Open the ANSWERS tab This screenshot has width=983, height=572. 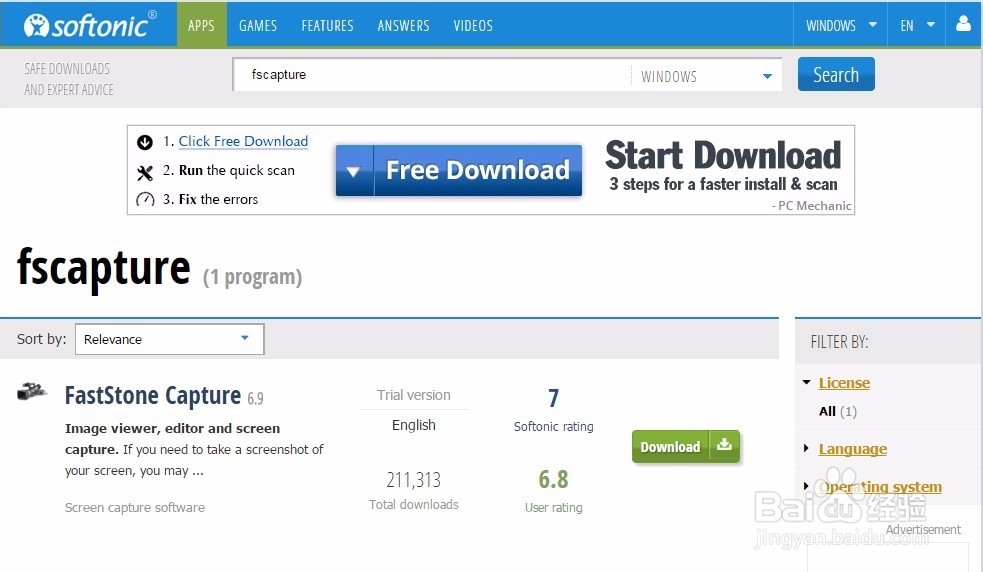(403, 26)
